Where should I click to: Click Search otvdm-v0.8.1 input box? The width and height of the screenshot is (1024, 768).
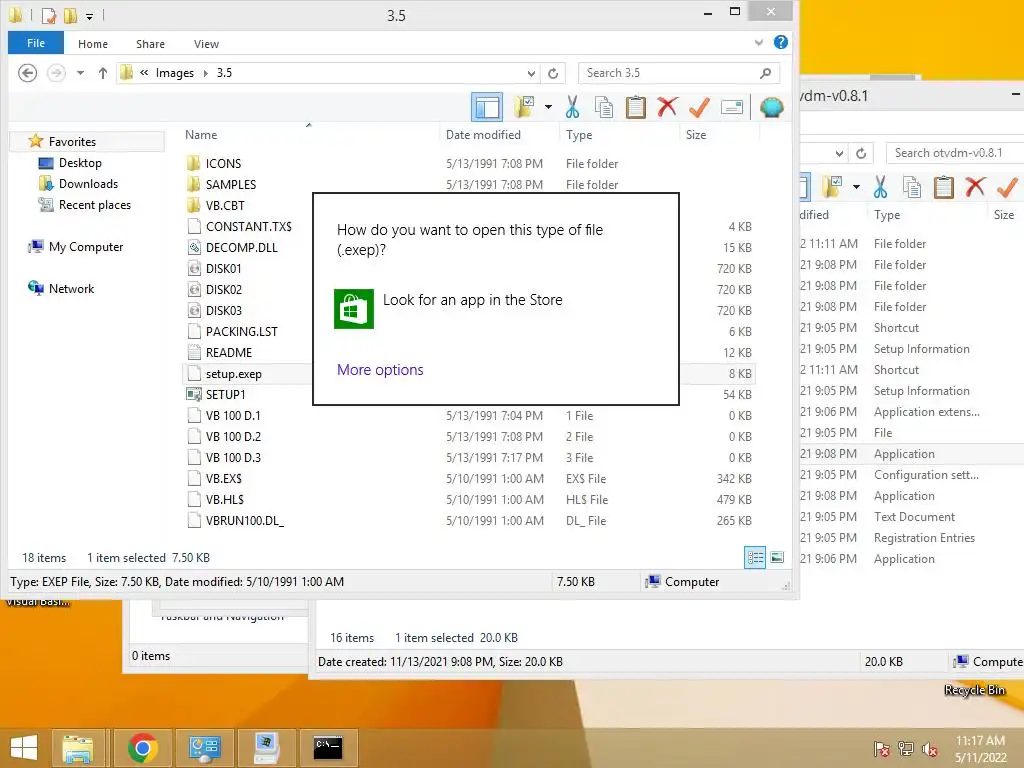click(955, 153)
